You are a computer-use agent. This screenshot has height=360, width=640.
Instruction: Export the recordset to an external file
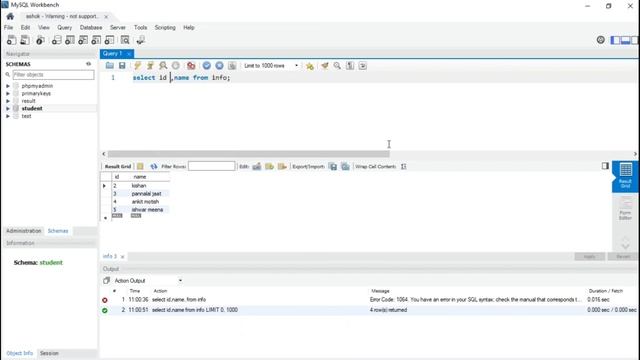(333, 167)
